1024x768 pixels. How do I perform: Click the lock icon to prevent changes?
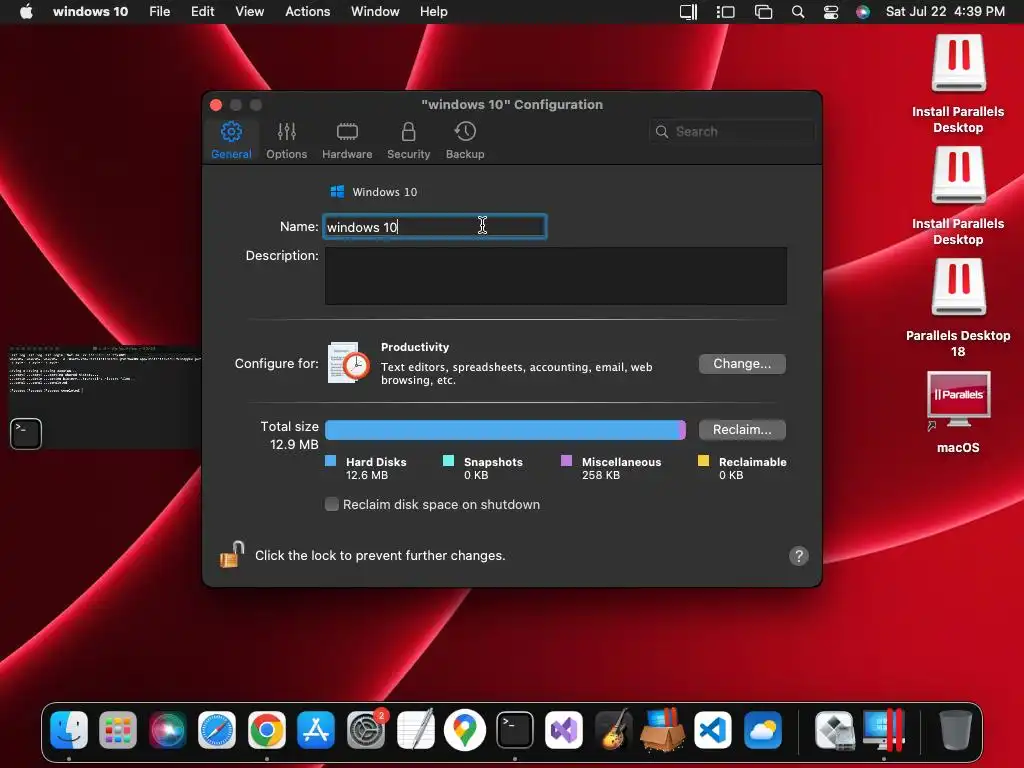pos(232,555)
